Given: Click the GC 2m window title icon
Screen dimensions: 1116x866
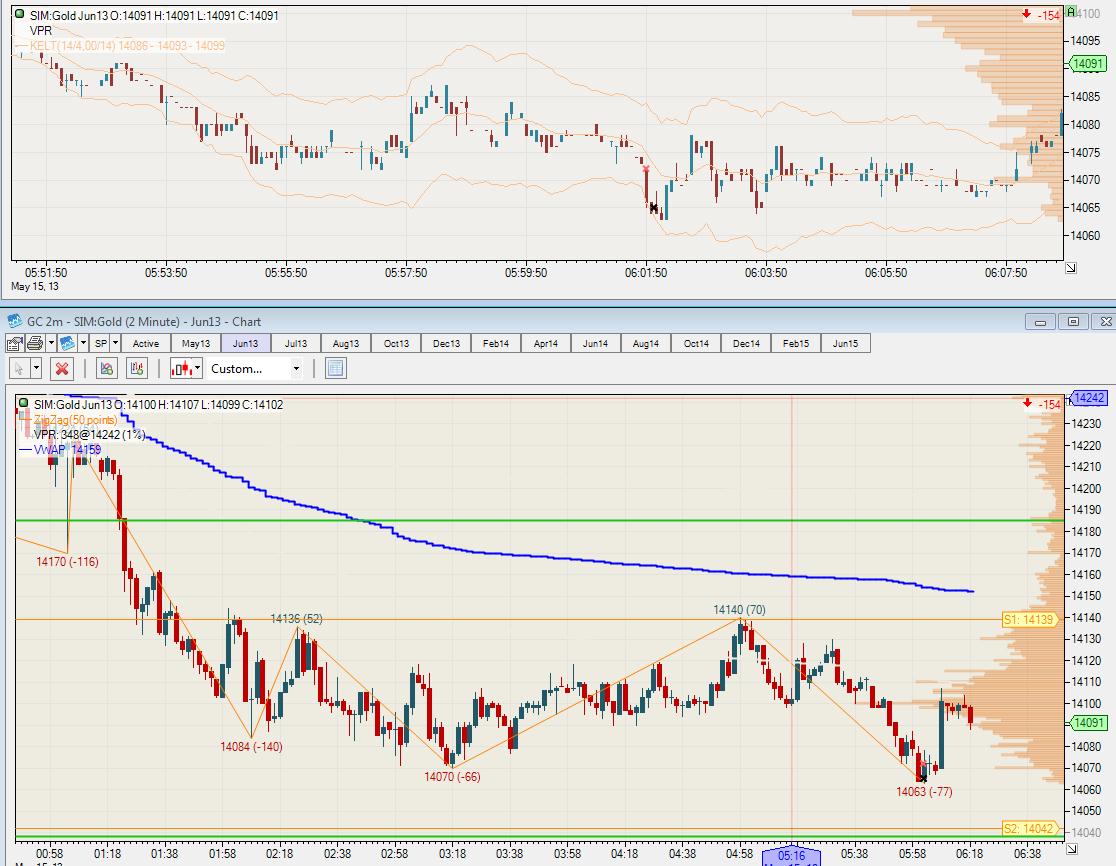Looking at the screenshot, I should tap(14, 321).
